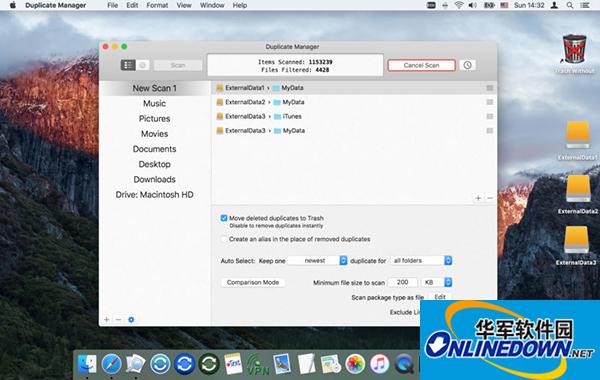The image size is (600, 380).
Task: Open the File menu
Action: tap(112, 5)
